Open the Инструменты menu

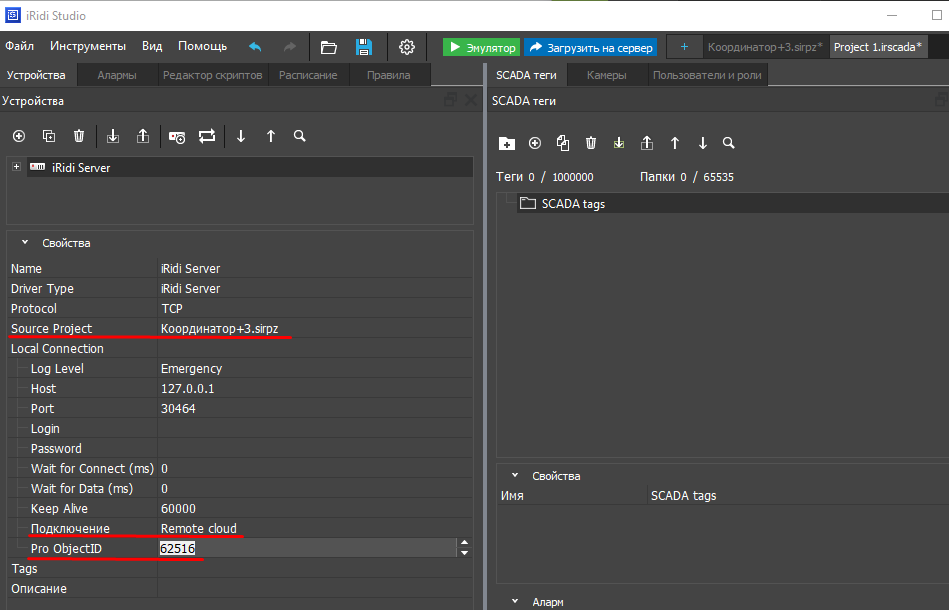88,46
